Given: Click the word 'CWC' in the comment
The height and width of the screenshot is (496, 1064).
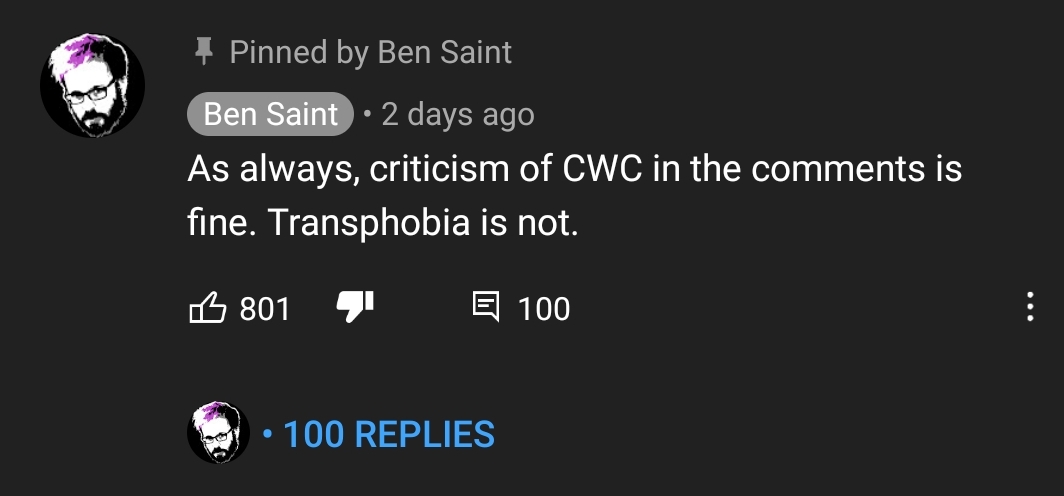Looking at the screenshot, I should 602,169.
